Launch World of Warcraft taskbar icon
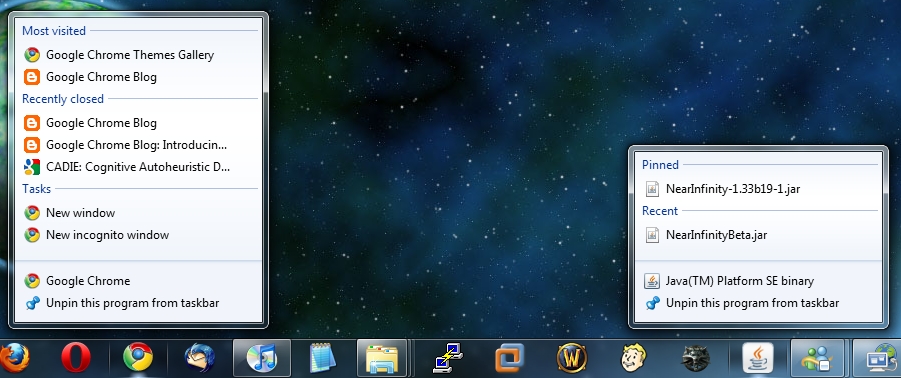Image resolution: width=901 pixels, height=378 pixels. tap(572, 358)
